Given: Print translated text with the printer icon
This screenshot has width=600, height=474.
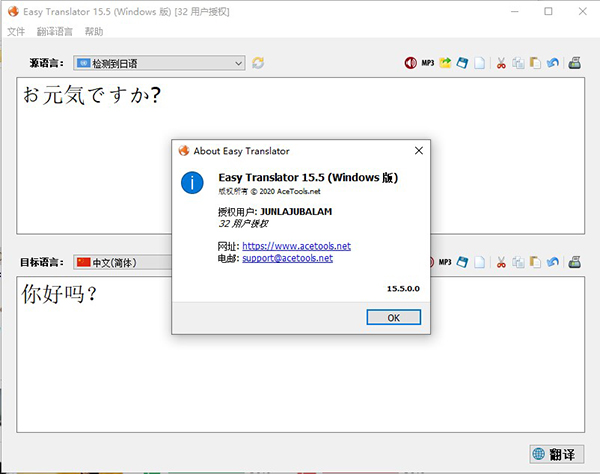Looking at the screenshot, I should click(x=574, y=262).
